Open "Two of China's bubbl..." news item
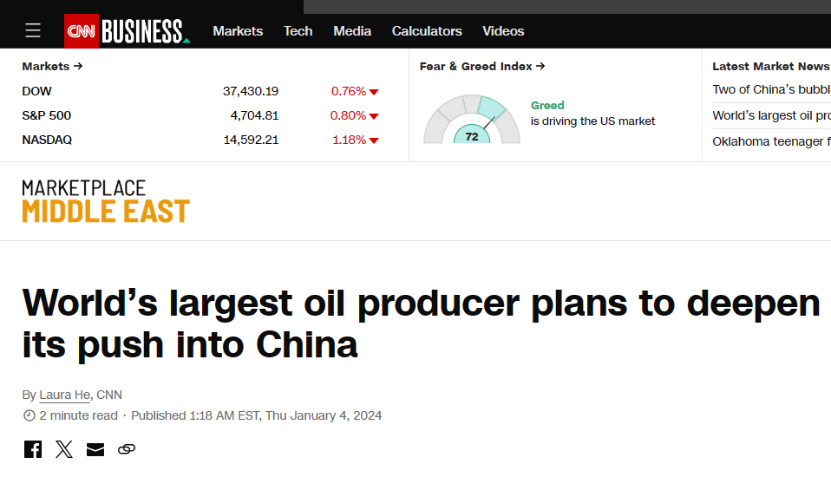The width and height of the screenshot is (831, 477). tap(771, 90)
